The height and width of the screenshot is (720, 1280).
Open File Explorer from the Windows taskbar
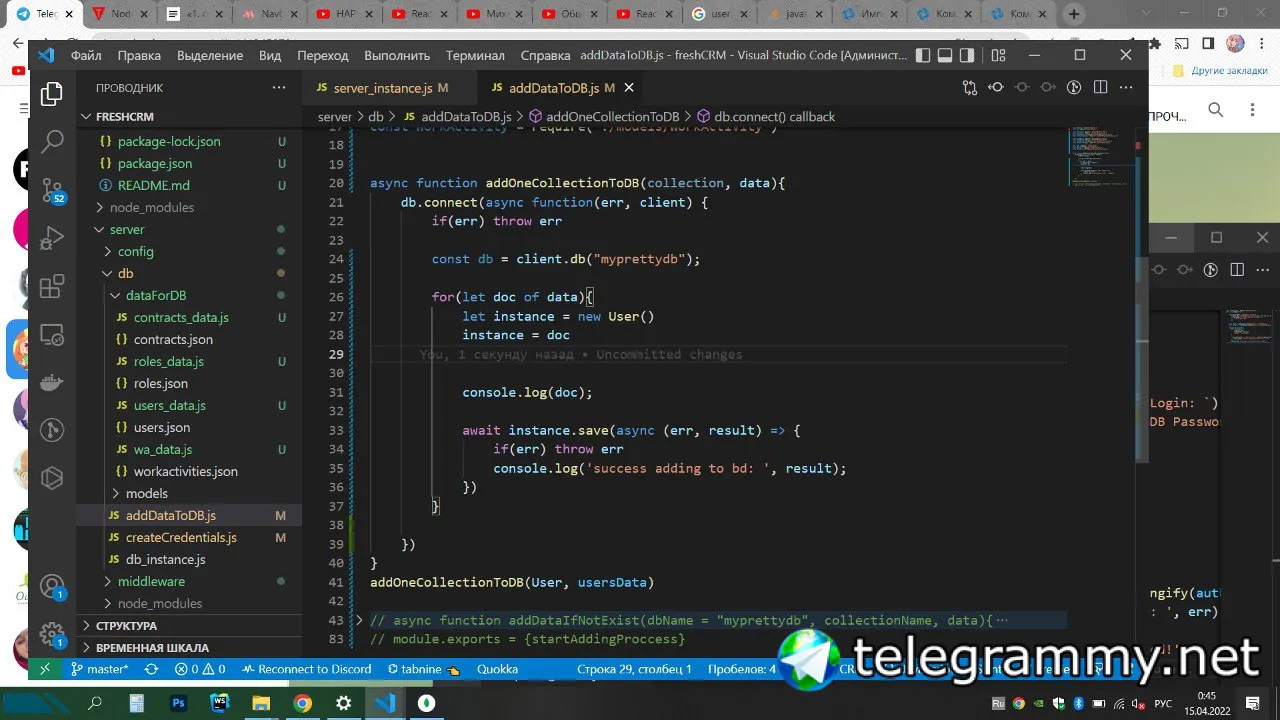point(261,703)
